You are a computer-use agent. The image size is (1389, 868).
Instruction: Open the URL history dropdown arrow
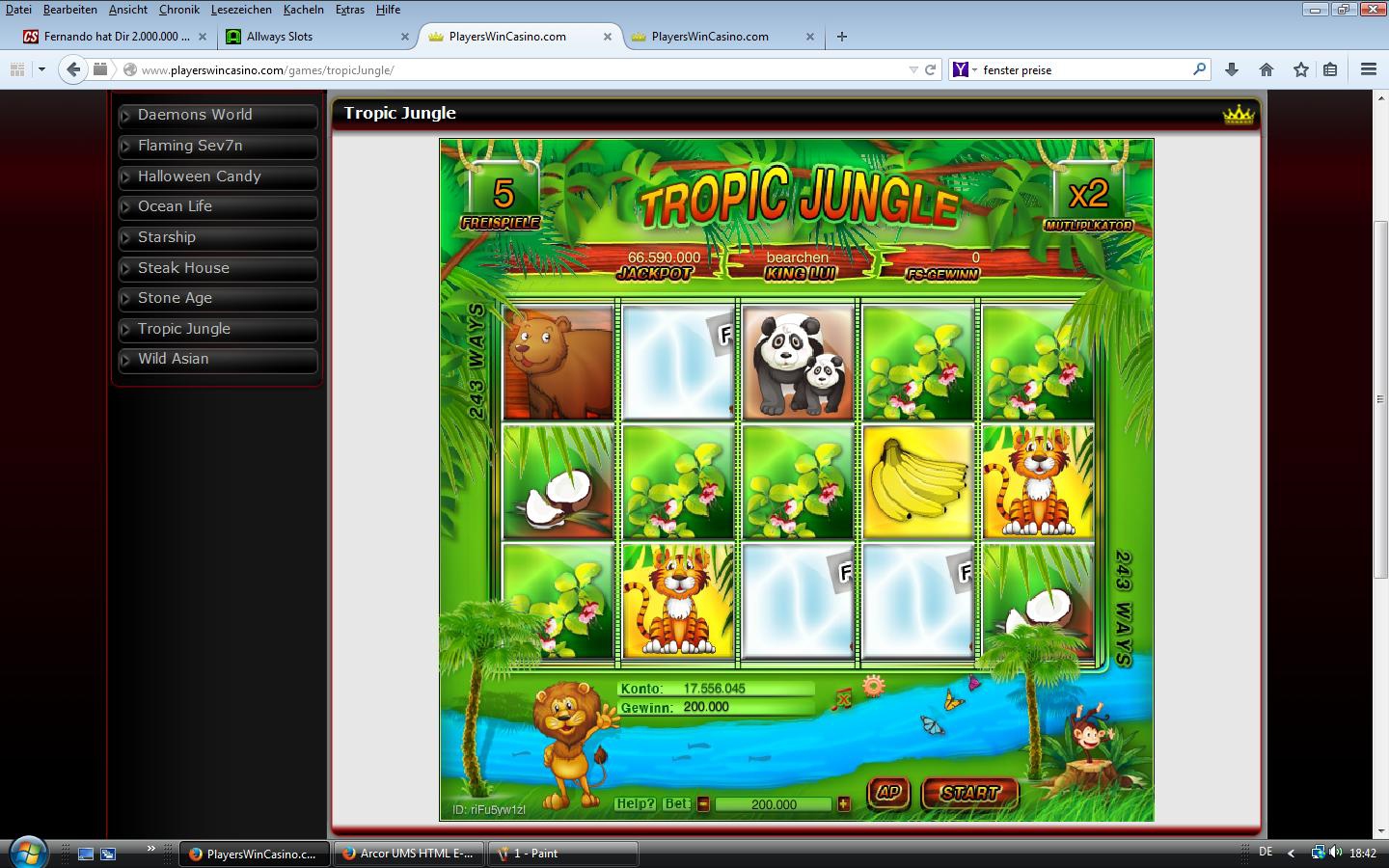[x=913, y=69]
